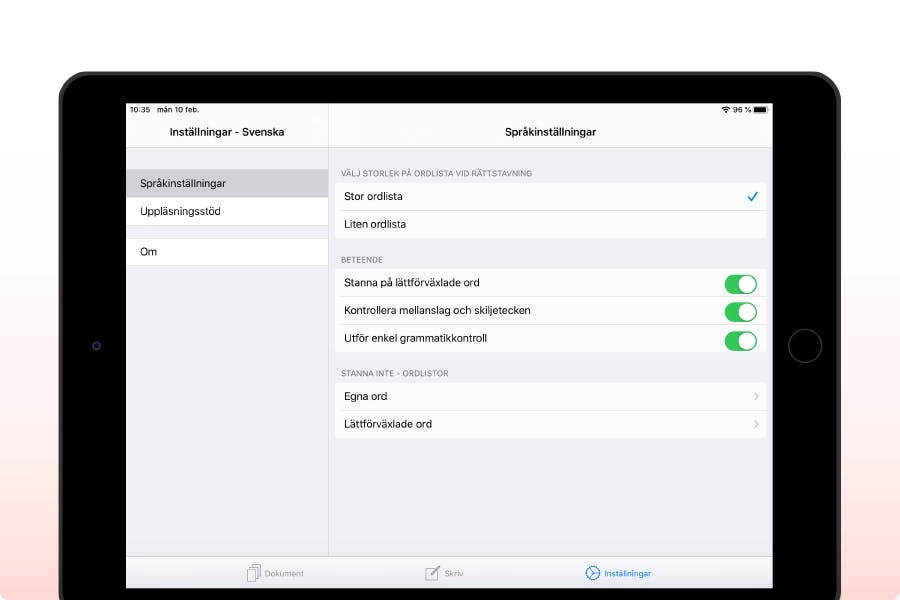Tap the Wi-Fi status icon
This screenshot has width=900, height=600.
(726, 109)
